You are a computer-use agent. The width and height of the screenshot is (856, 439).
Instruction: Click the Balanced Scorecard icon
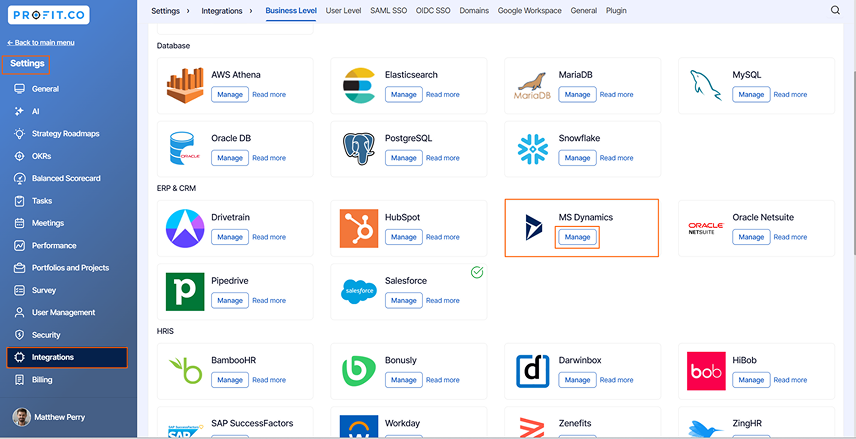[x=20, y=179]
